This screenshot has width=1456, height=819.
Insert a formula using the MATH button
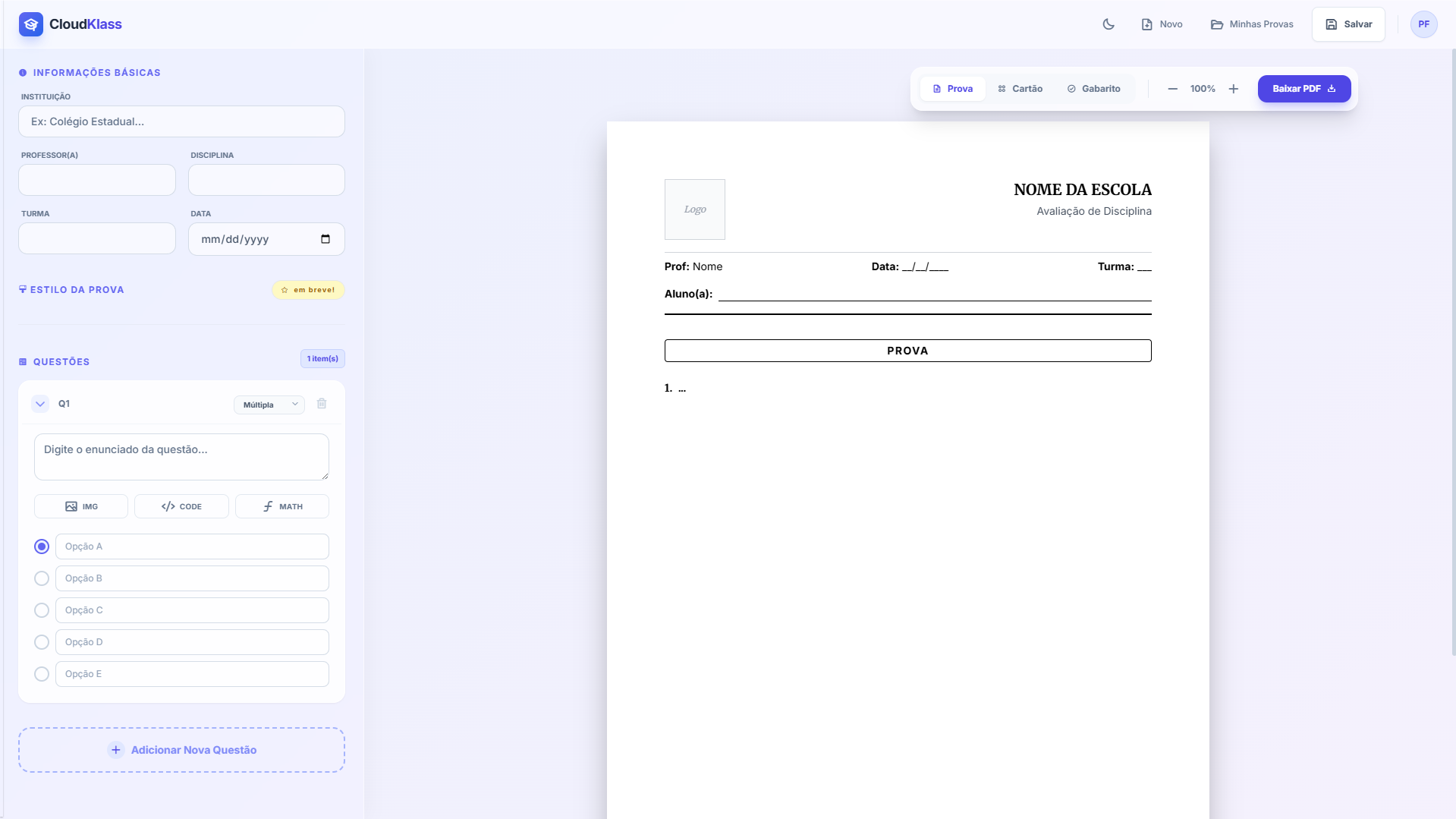pos(282,506)
